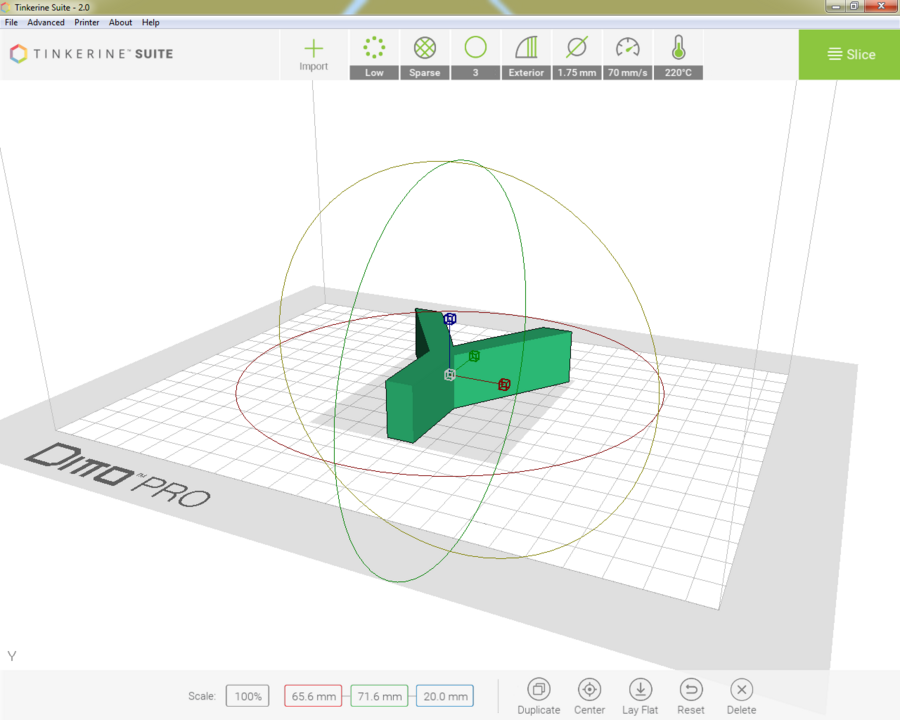Edit the red 65.6 mm width field

[313, 695]
